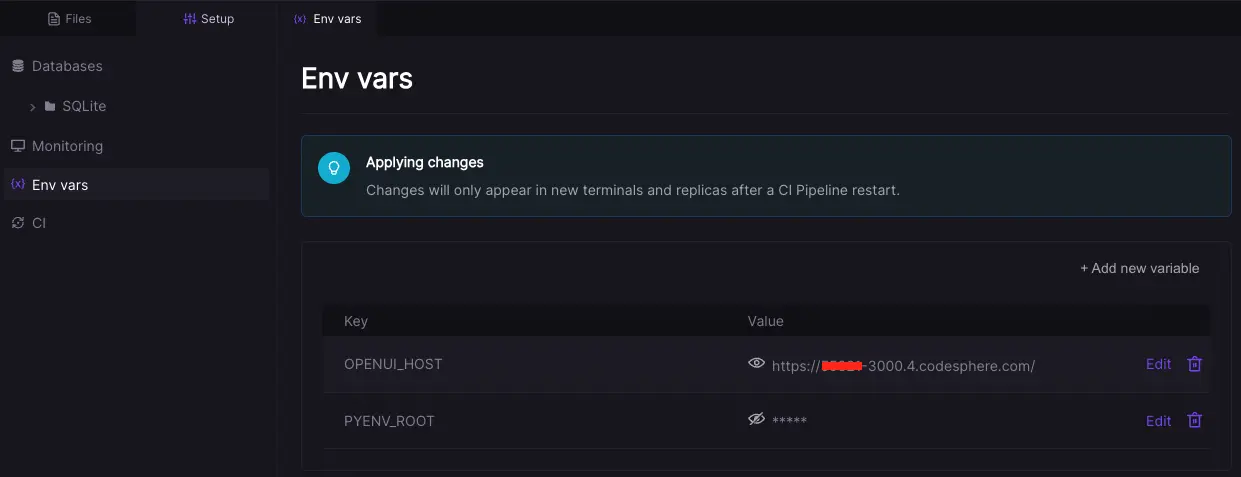Click the SQLite folder icon
This screenshot has height=477, width=1241.
tap(50, 106)
